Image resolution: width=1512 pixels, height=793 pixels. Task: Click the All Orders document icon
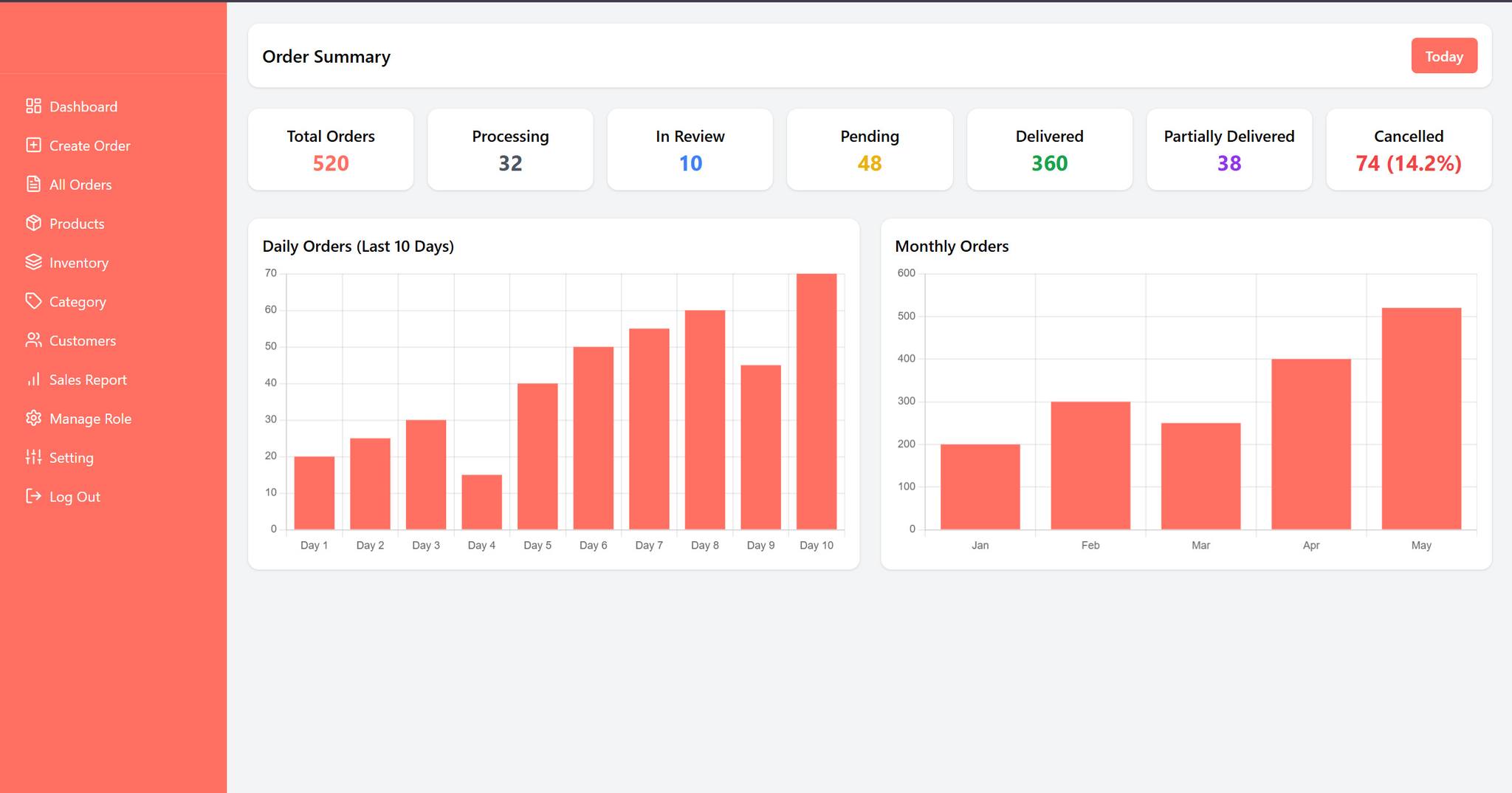33,185
